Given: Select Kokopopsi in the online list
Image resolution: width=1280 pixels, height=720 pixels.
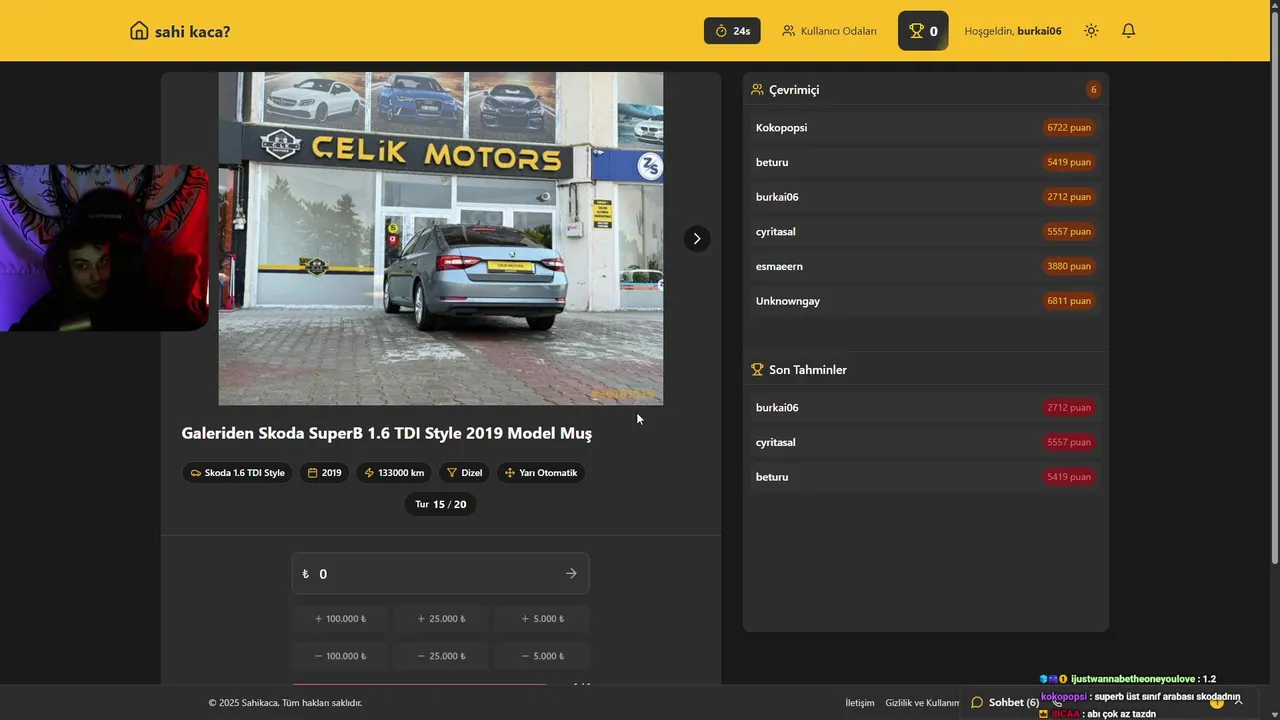Looking at the screenshot, I should 925,127.
